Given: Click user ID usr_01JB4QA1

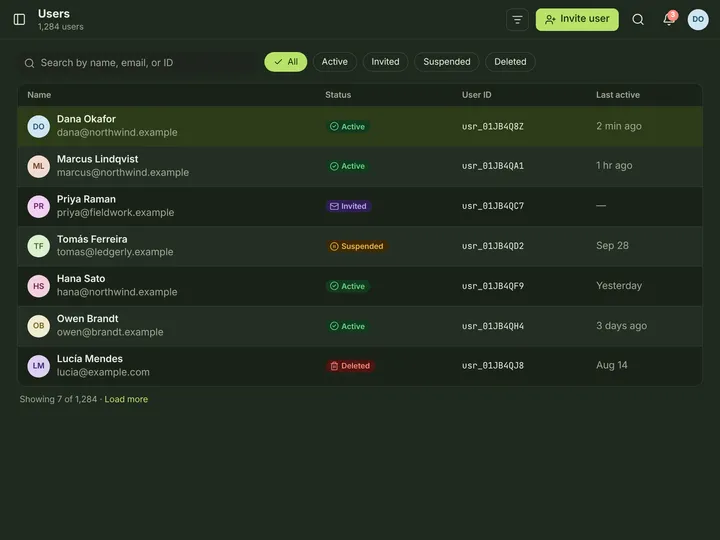Looking at the screenshot, I should pos(493,166).
